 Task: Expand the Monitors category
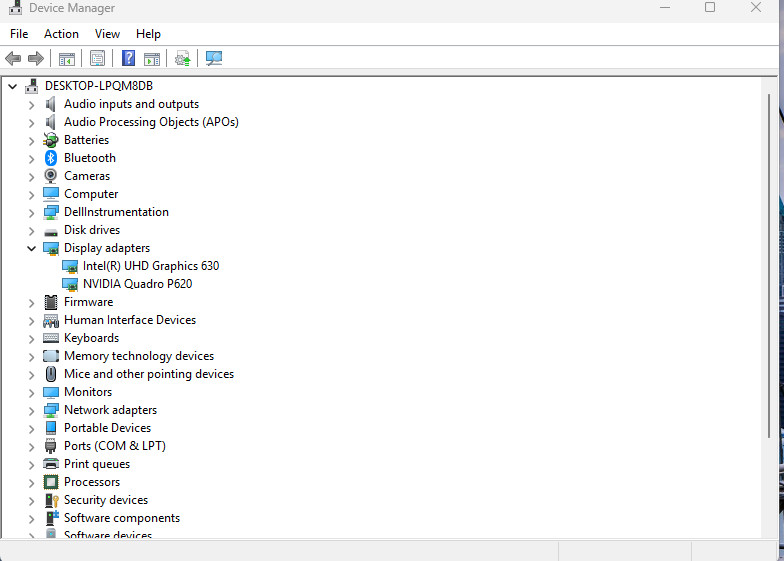[x=32, y=392]
